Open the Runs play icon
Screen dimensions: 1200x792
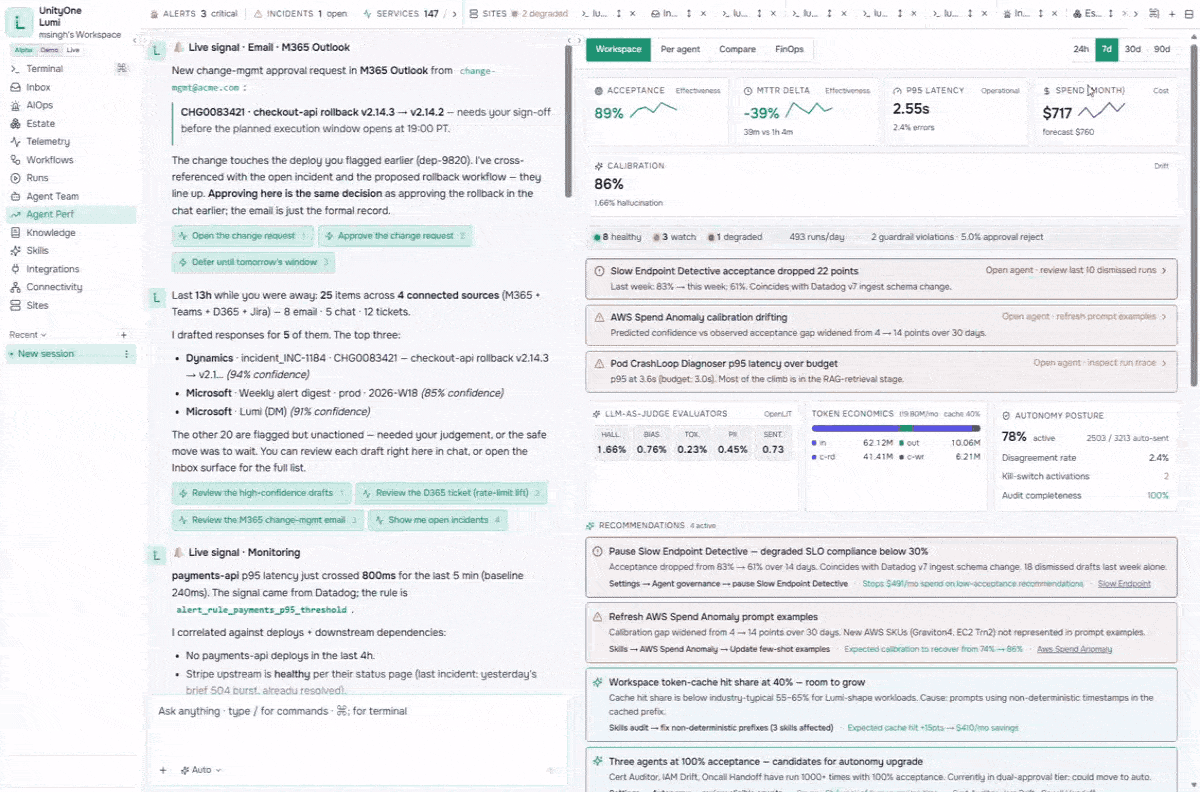[x=15, y=178]
